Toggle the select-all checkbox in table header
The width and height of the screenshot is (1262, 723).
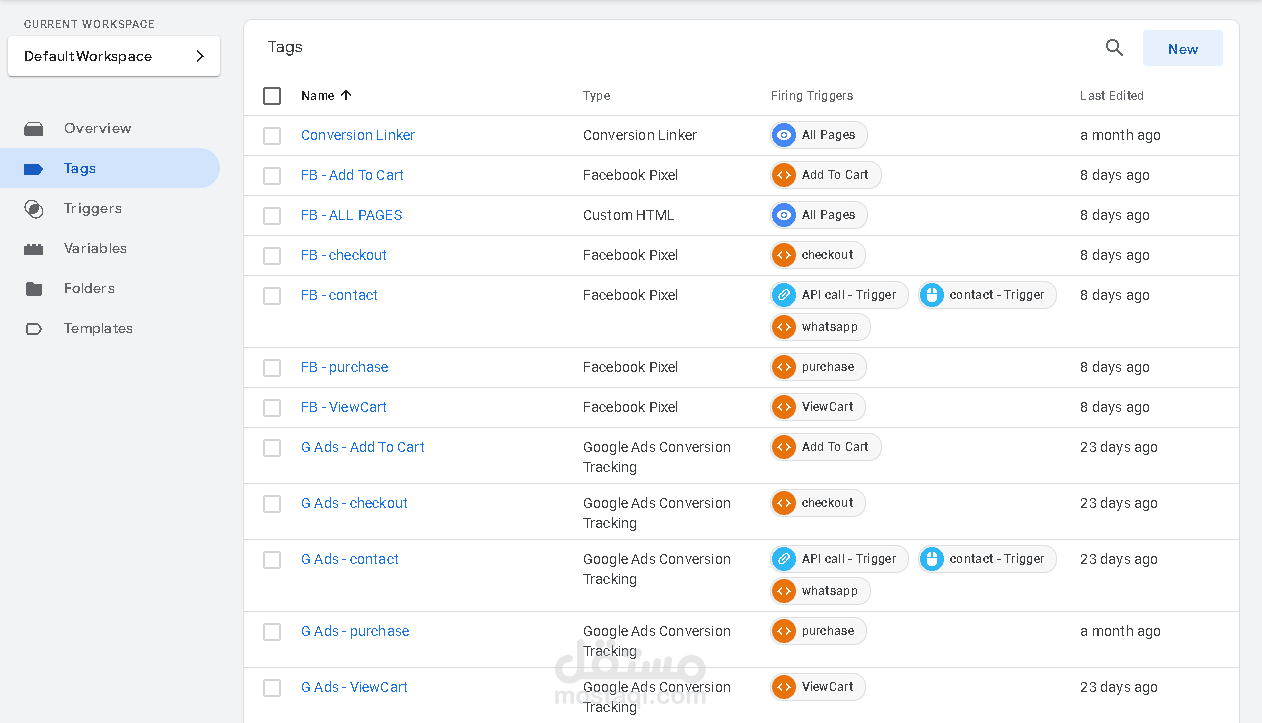(x=272, y=96)
